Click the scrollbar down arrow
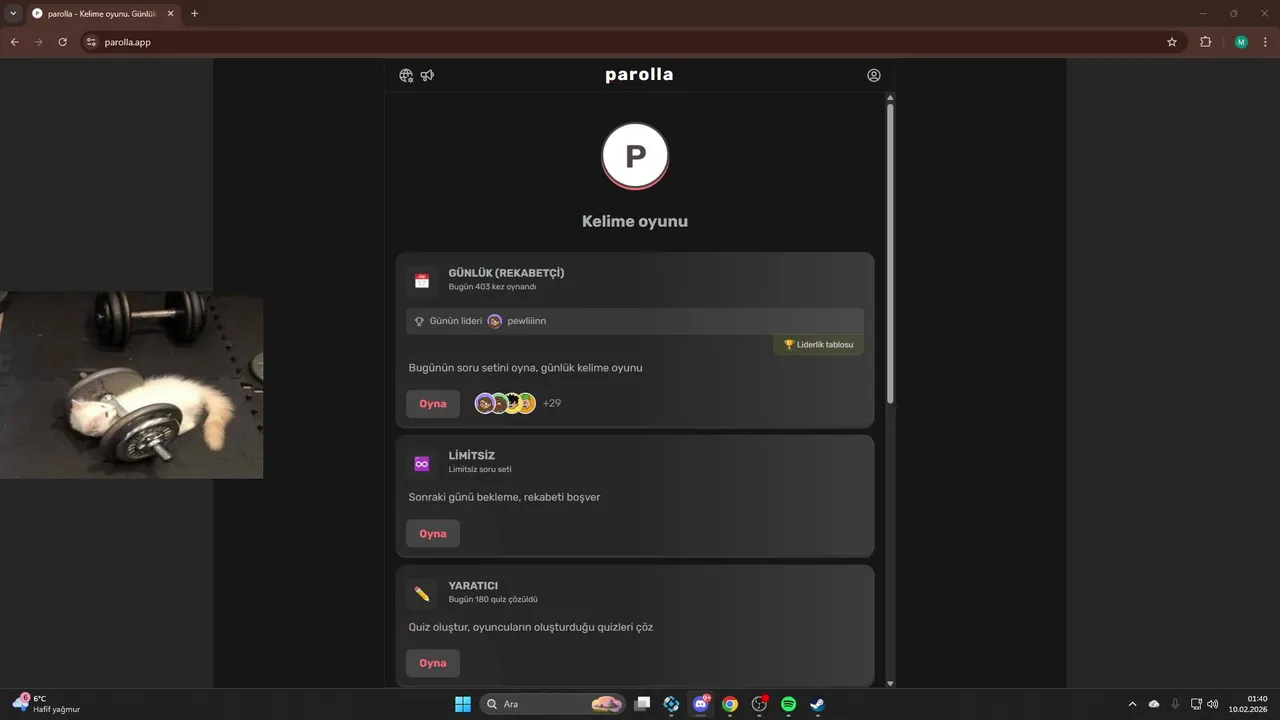The image size is (1280, 720). pyautogui.click(x=890, y=684)
